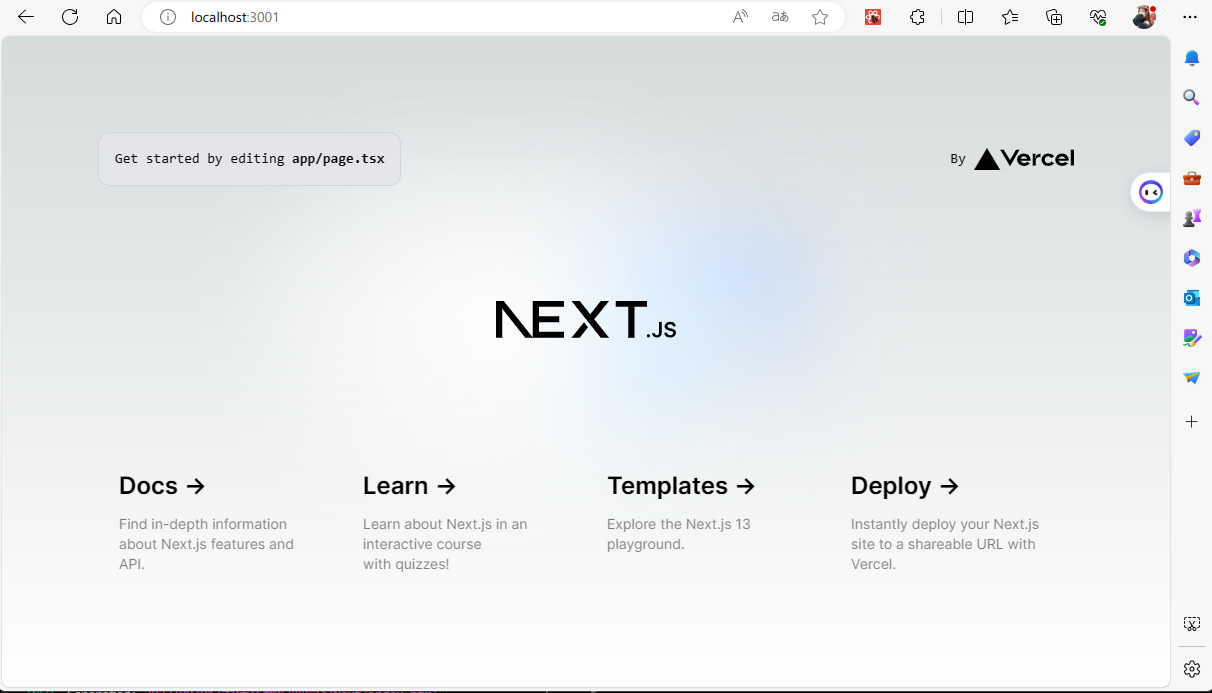Viewport: 1212px width, 693px height.
Task: Check Browser essentials health icon
Action: tap(1098, 17)
